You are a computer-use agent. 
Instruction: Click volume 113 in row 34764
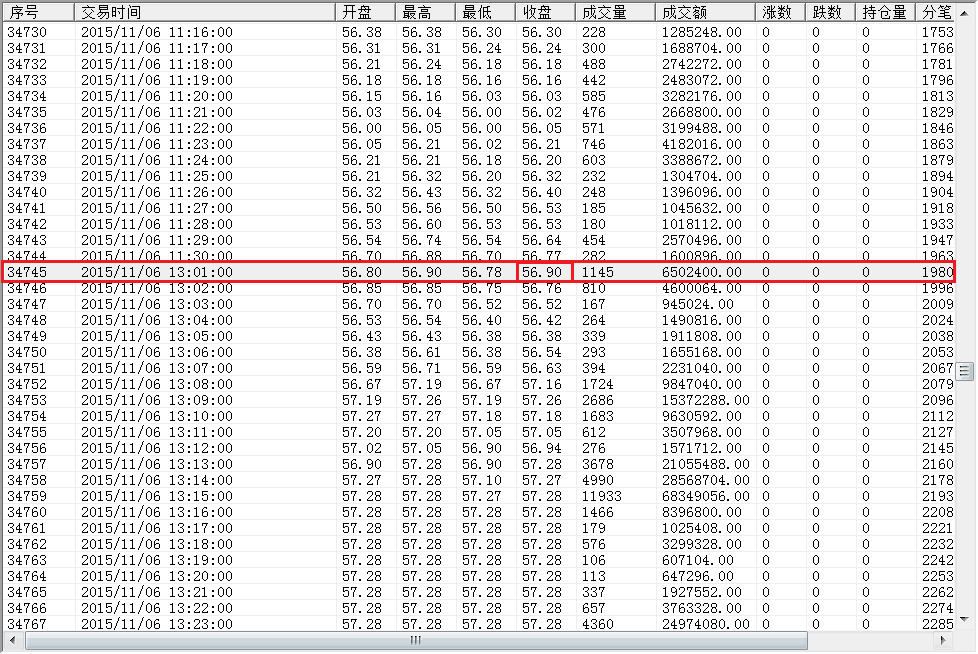click(x=594, y=576)
